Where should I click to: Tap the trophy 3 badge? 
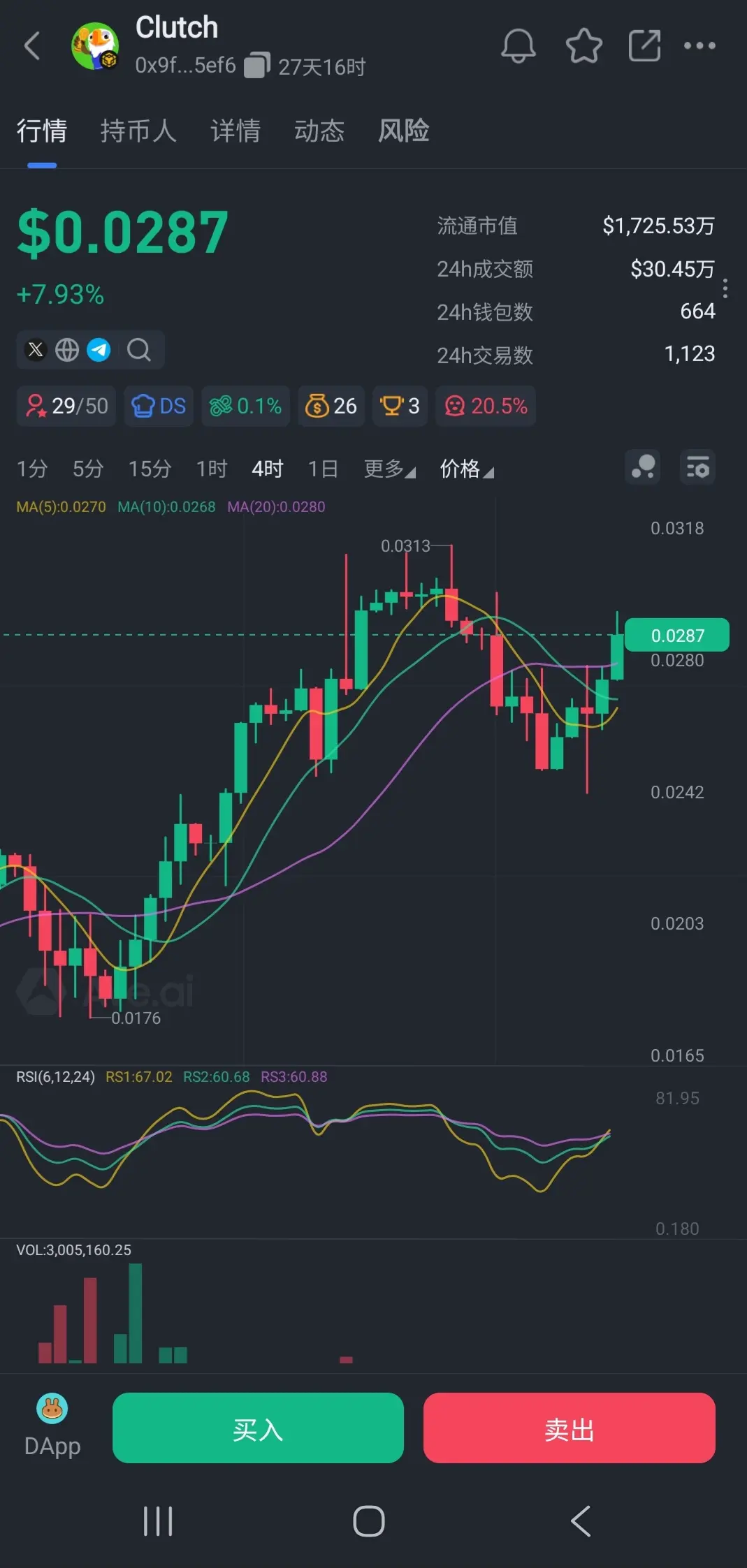(x=400, y=406)
